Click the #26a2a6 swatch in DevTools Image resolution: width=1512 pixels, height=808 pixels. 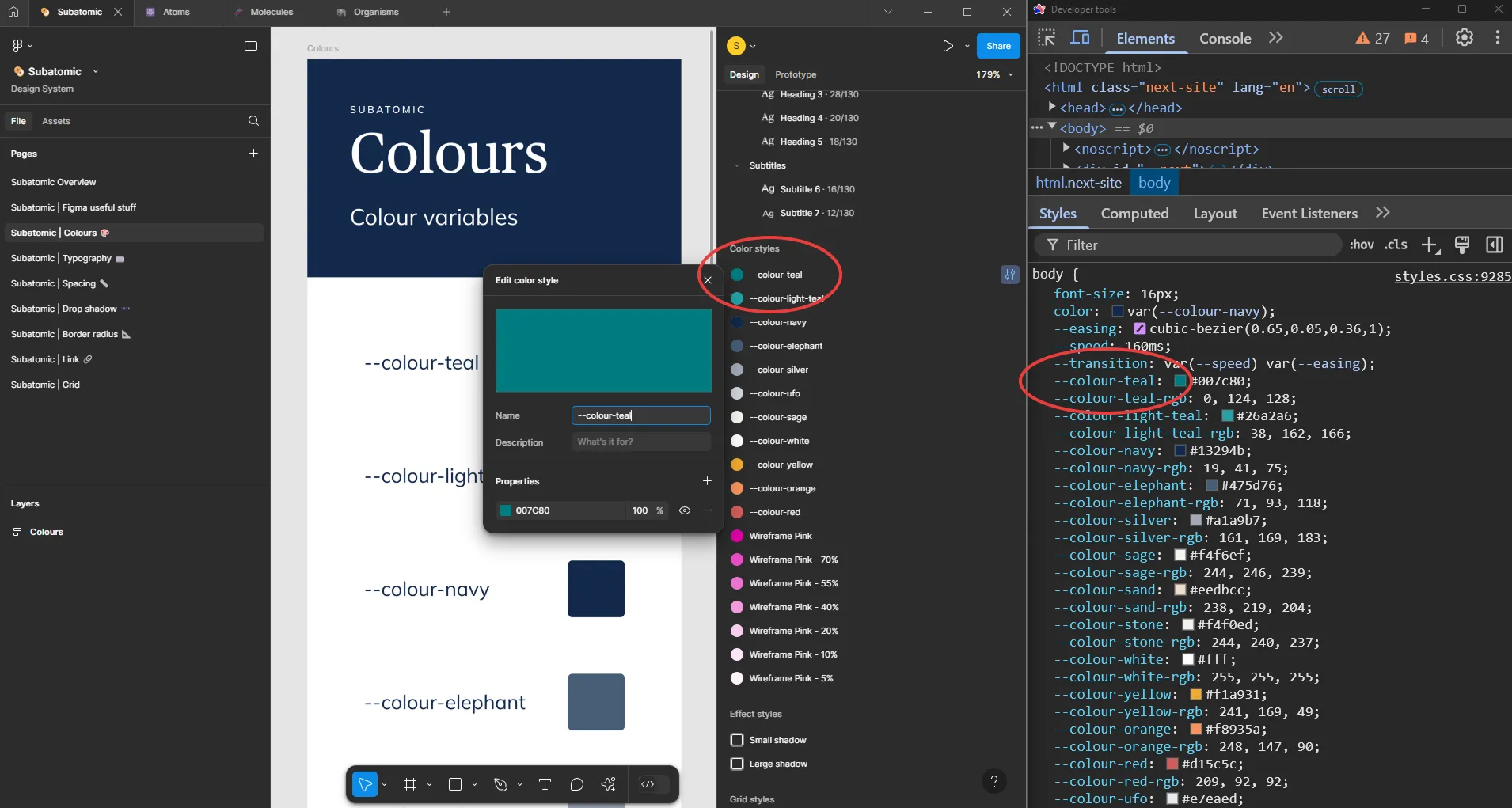[x=1227, y=415]
